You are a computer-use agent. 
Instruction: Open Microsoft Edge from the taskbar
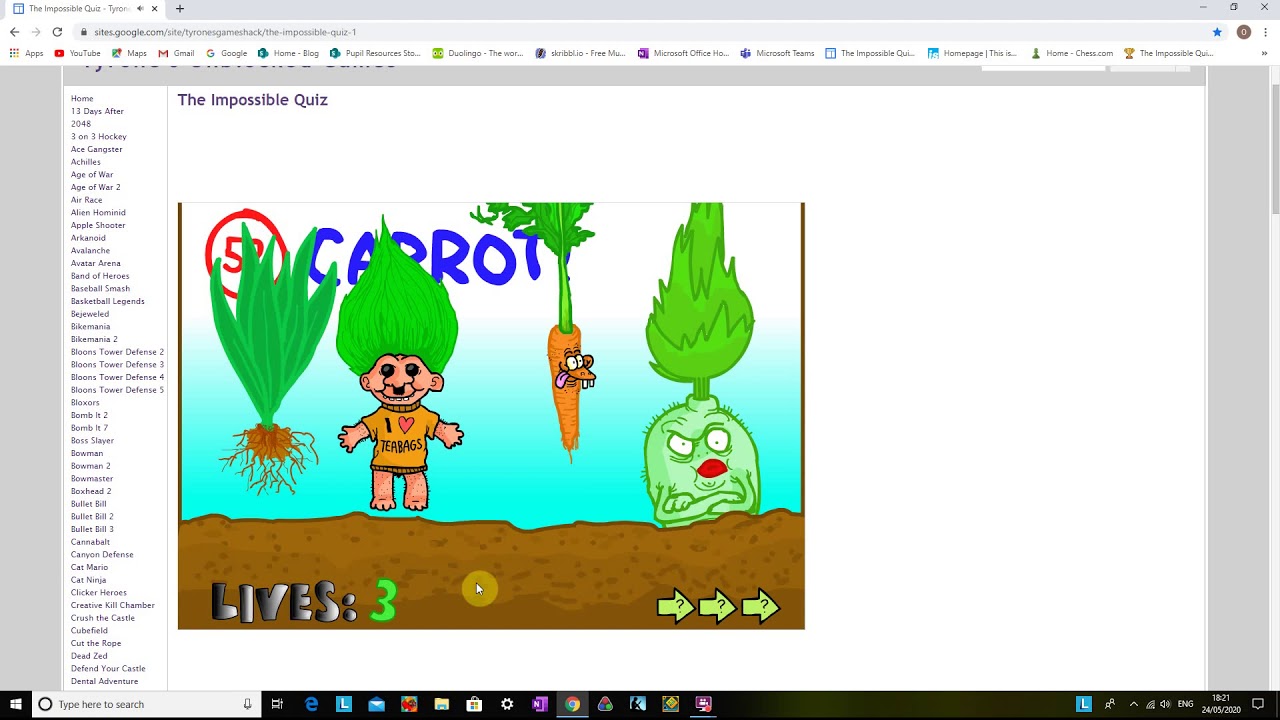311,704
